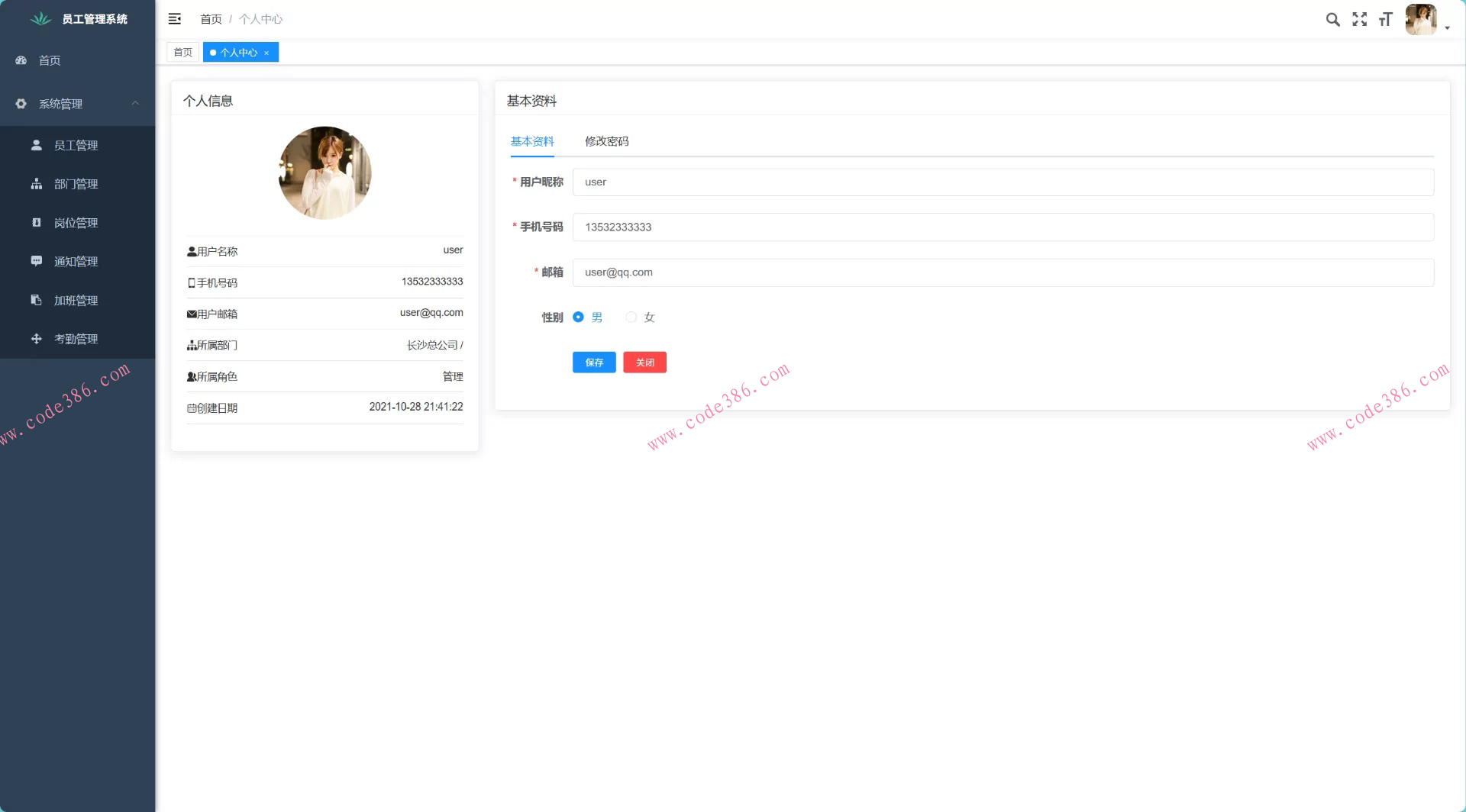This screenshot has width=1466, height=812.
Task: Switch to the 基本资料 tab
Action: point(532,141)
